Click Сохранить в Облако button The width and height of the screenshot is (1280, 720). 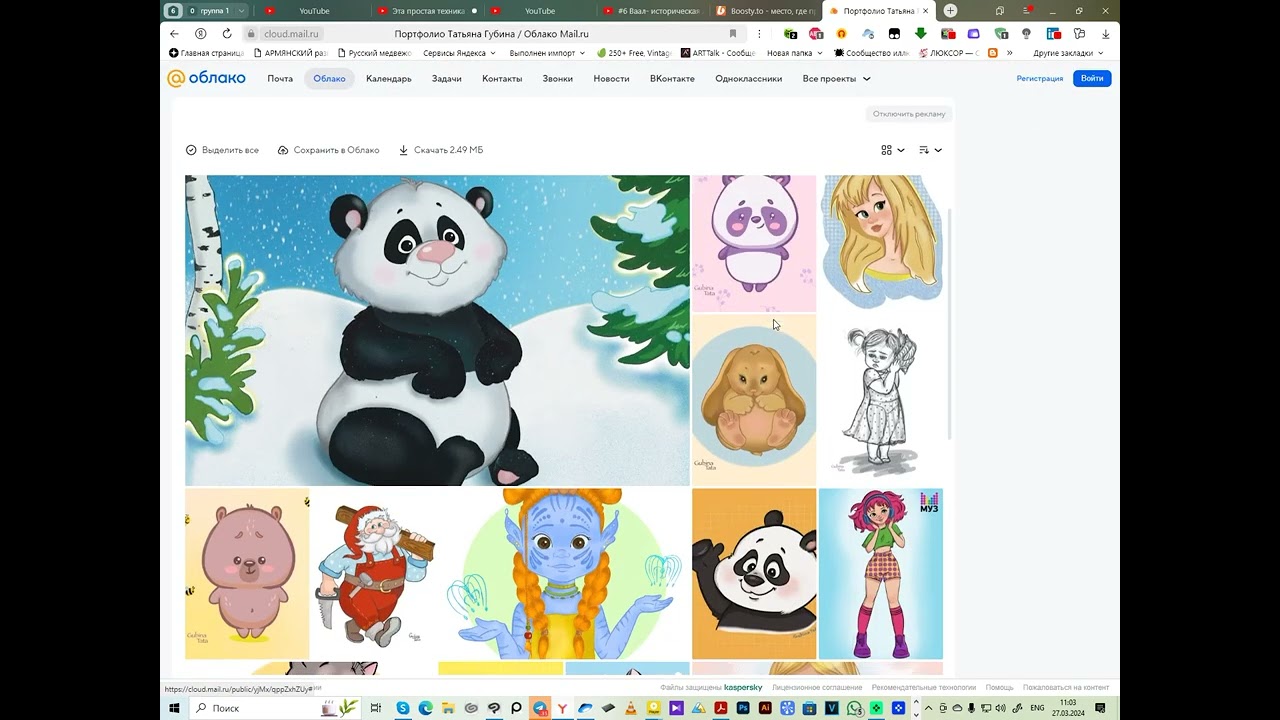tap(328, 150)
